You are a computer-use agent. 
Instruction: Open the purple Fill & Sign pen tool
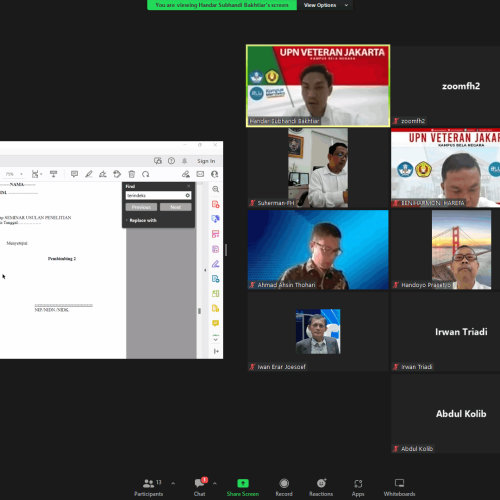pos(216,264)
